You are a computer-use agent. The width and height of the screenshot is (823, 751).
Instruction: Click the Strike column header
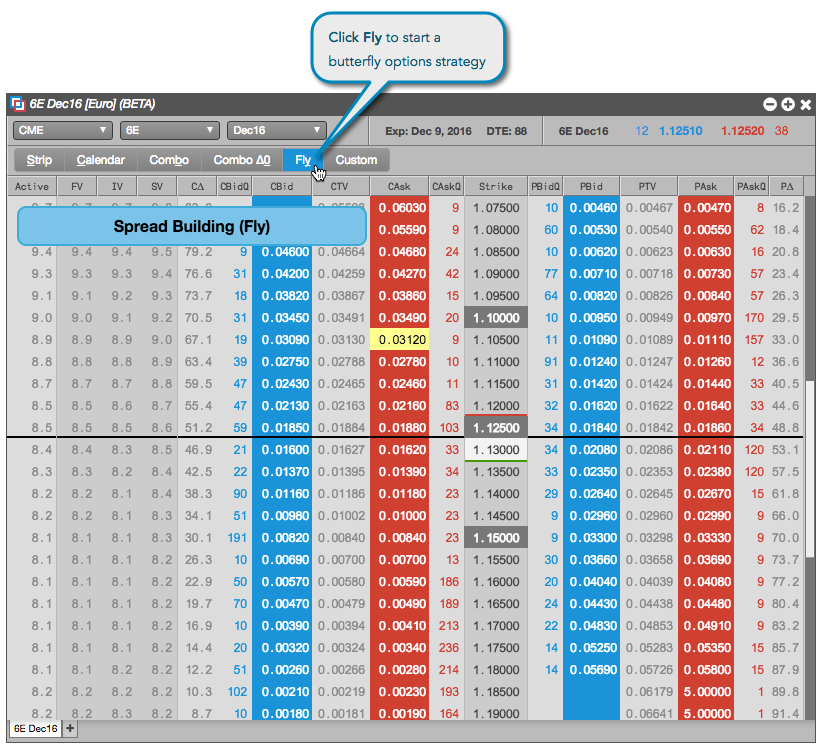tap(496, 186)
